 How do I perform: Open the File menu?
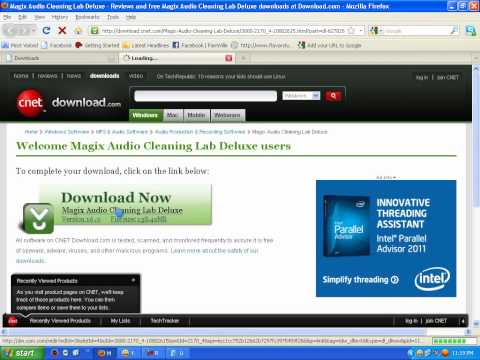click(x=7, y=17)
